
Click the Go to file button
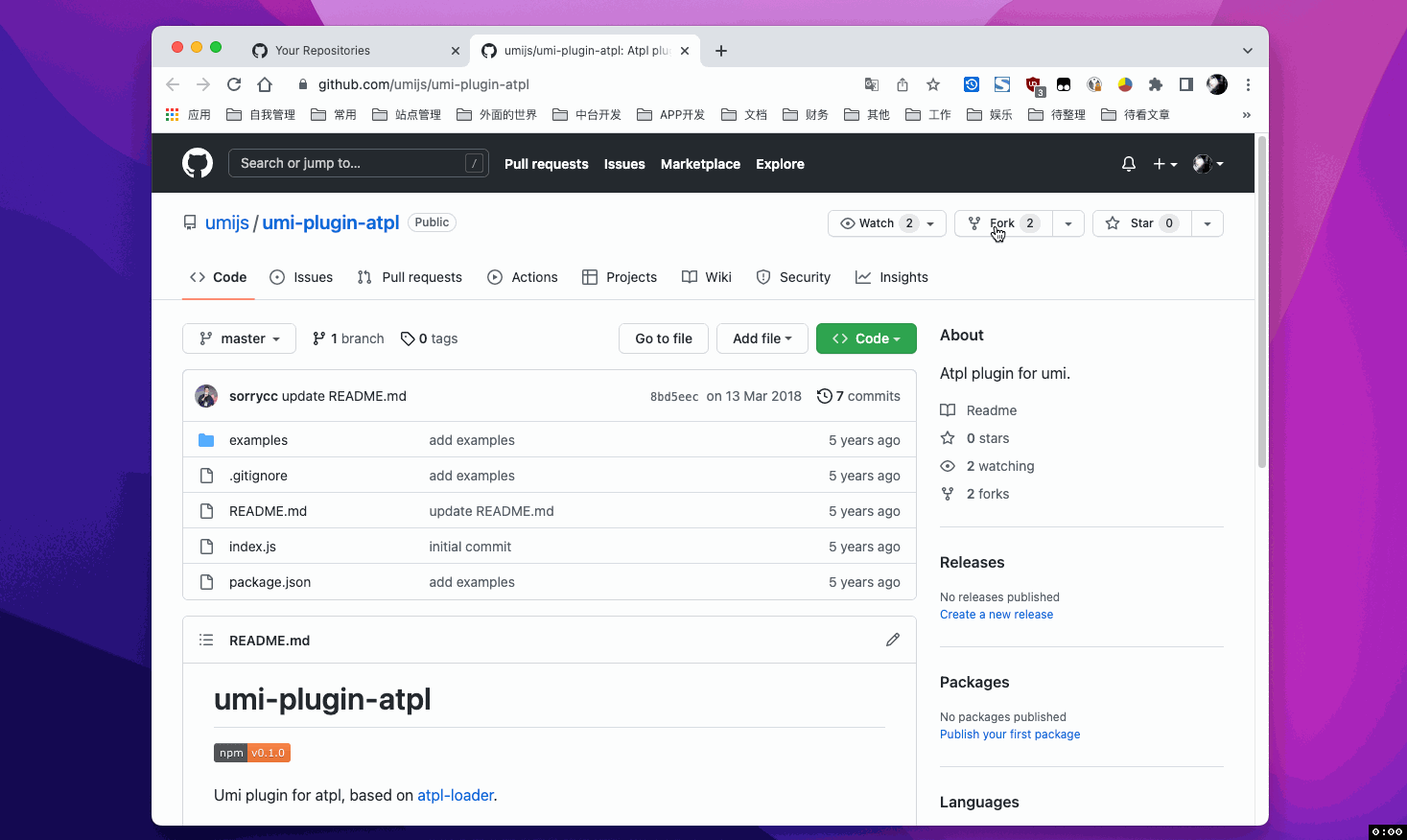click(x=663, y=338)
